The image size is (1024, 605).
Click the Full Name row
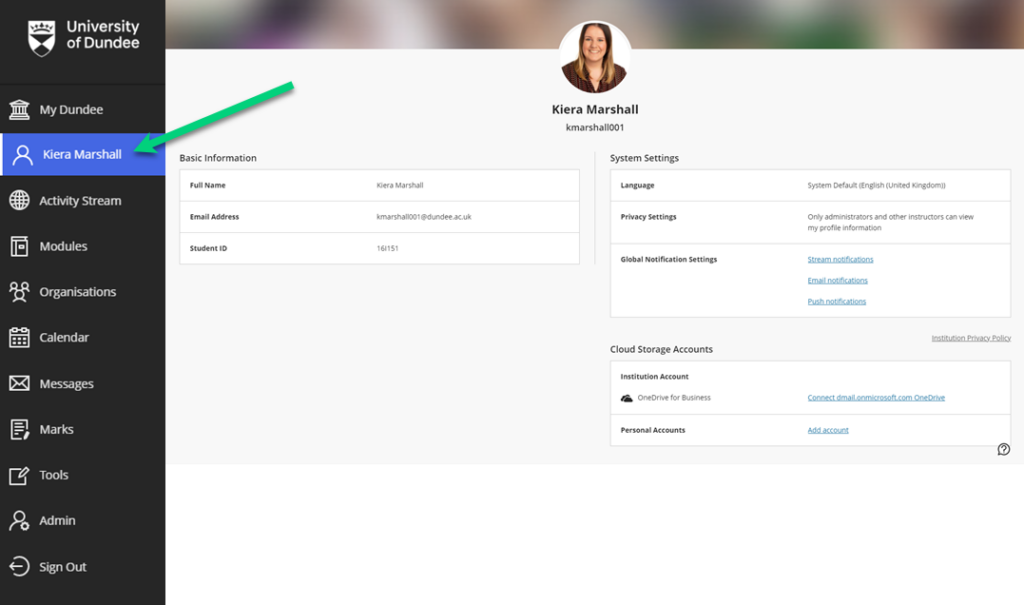pyautogui.click(x=379, y=186)
